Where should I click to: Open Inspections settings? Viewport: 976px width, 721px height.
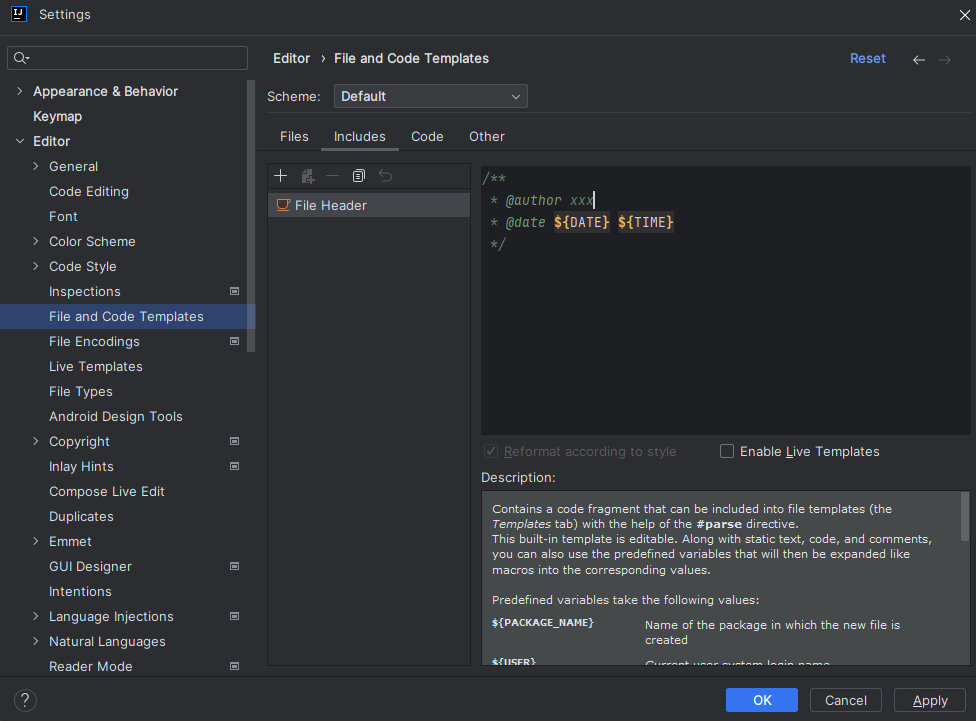pos(85,291)
